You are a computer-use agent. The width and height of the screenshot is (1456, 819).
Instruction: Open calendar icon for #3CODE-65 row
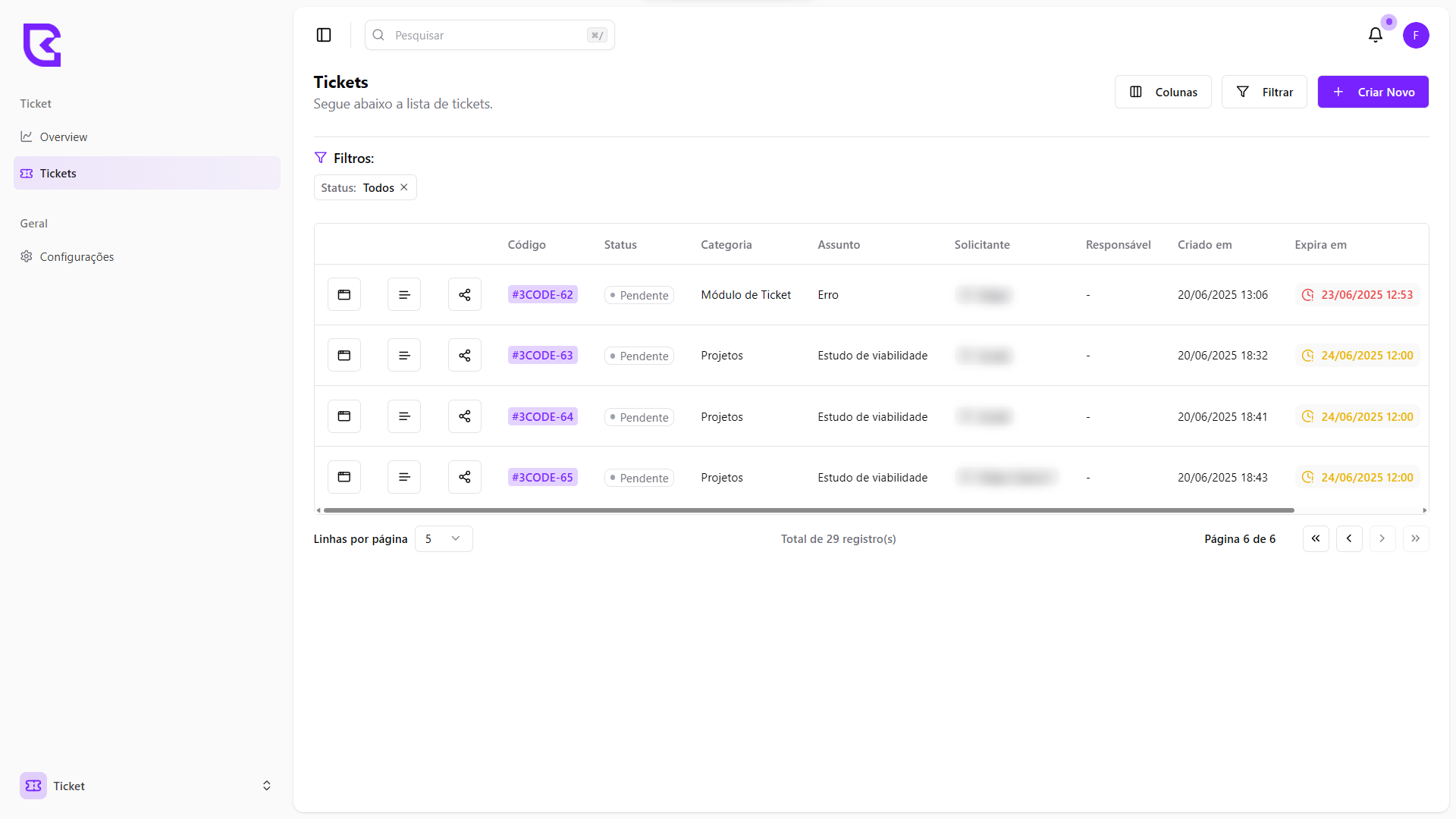[344, 477]
